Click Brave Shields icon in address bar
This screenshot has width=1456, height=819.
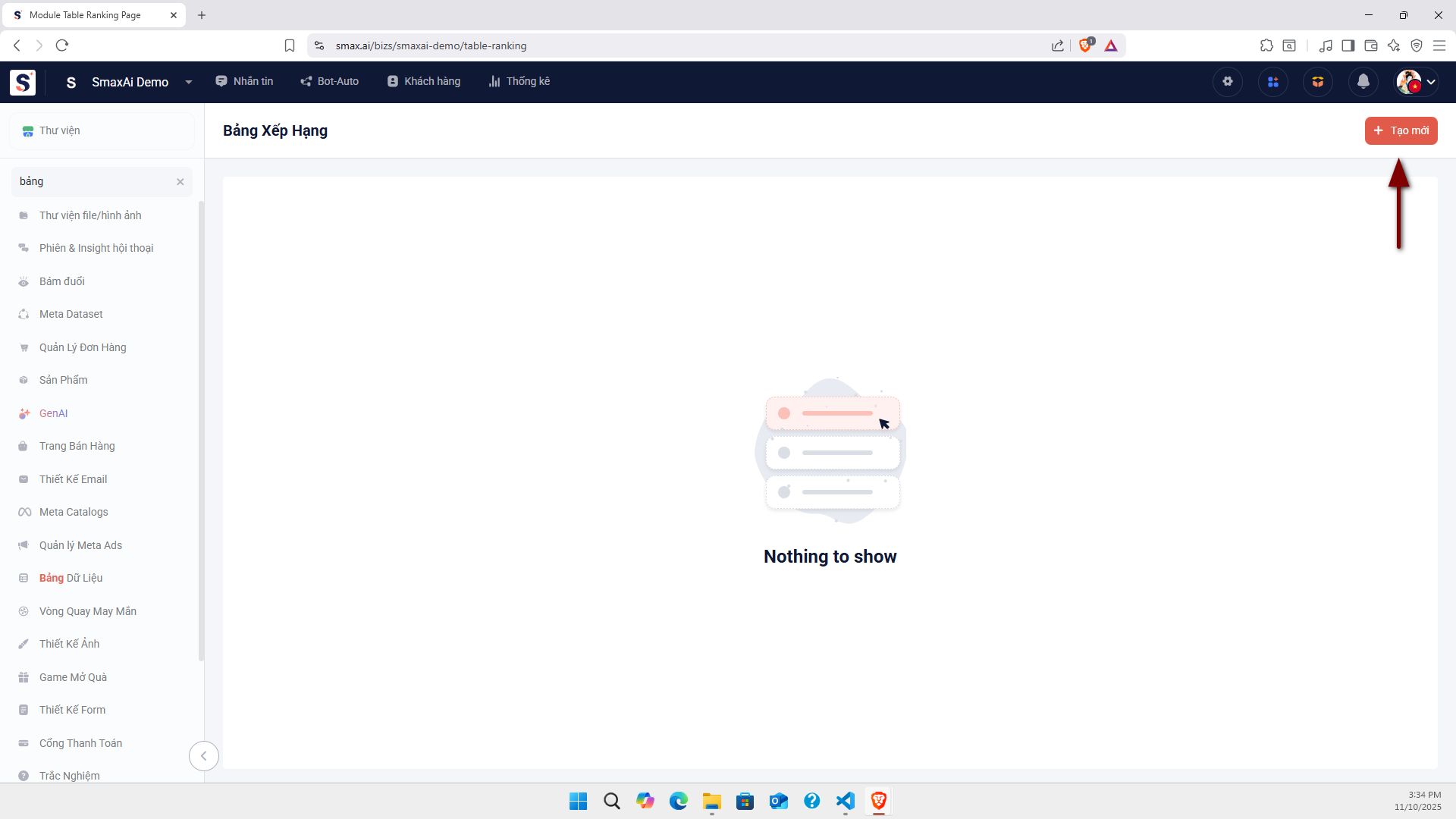tap(1085, 45)
